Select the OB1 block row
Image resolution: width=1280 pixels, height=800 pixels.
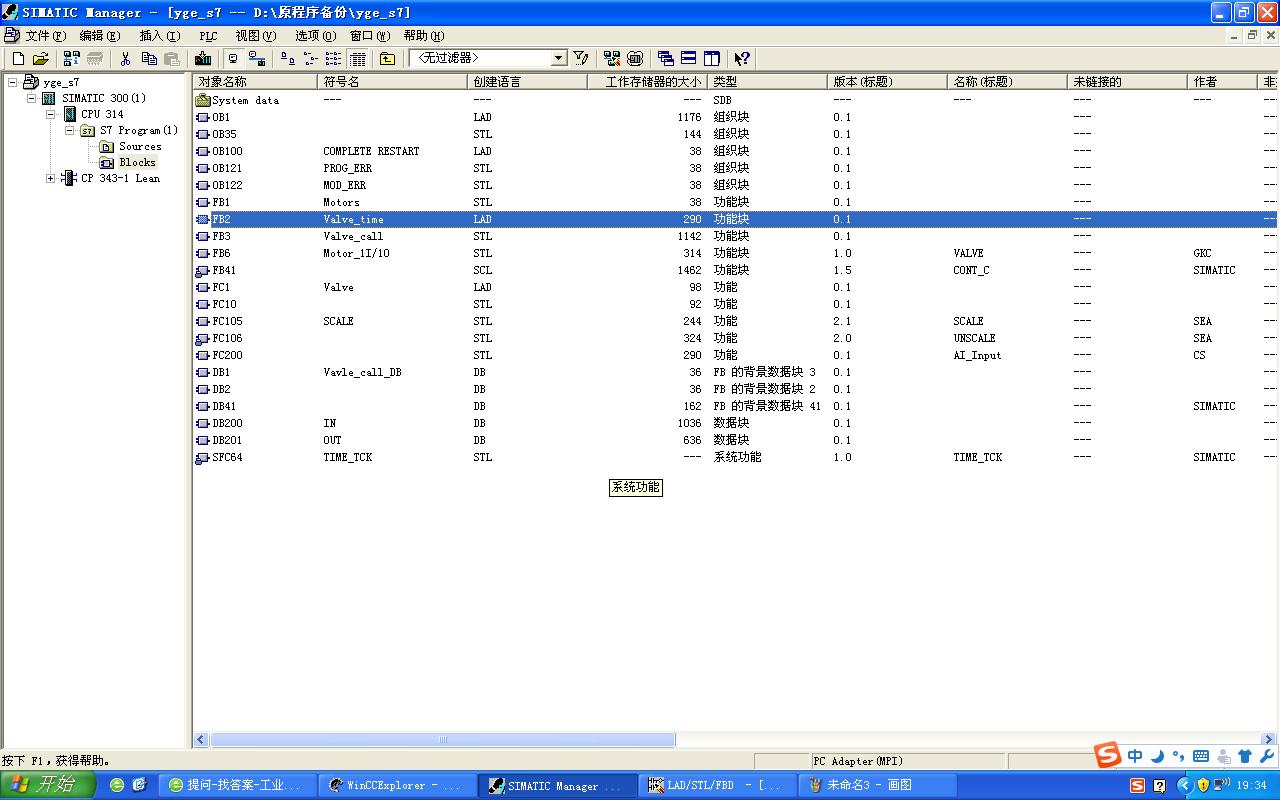coord(735,117)
